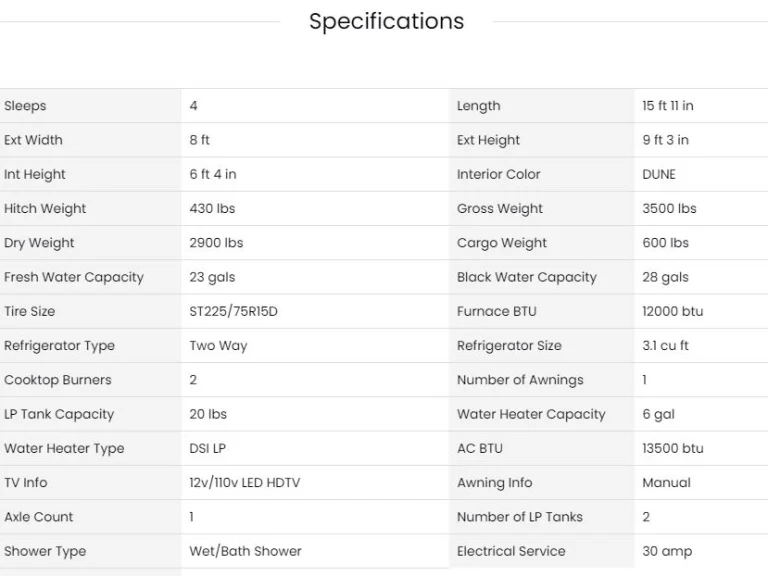Click the Fresh Water Capacity label
Image resolution: width=768 pixels, height=576 pixels.
[x=74, y=277]
